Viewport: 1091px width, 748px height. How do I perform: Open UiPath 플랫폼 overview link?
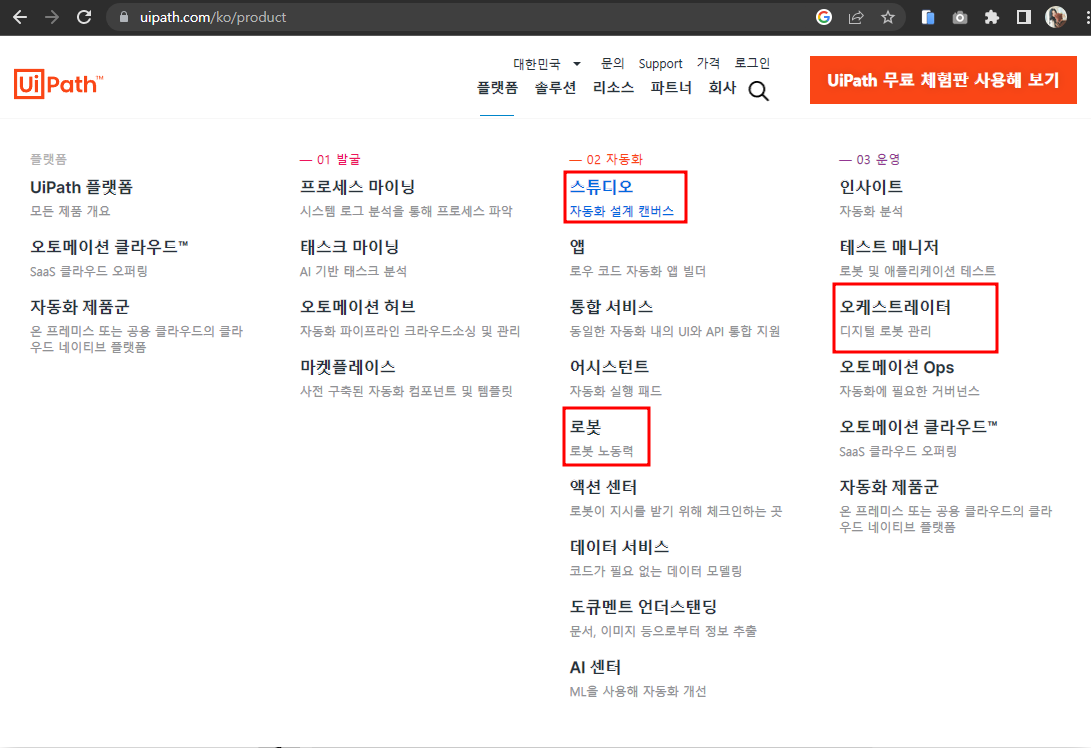click(81, 187)
